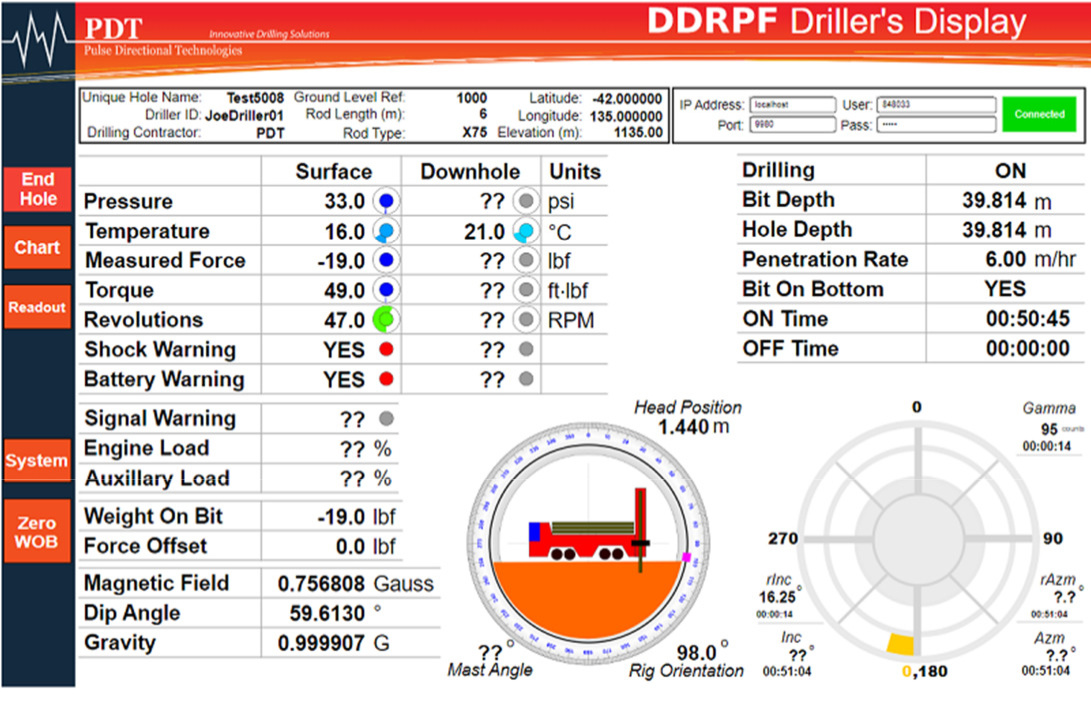The image size is (1091, 718).
Task: Click the rInc value 16.25
Action: coord(777,597)
